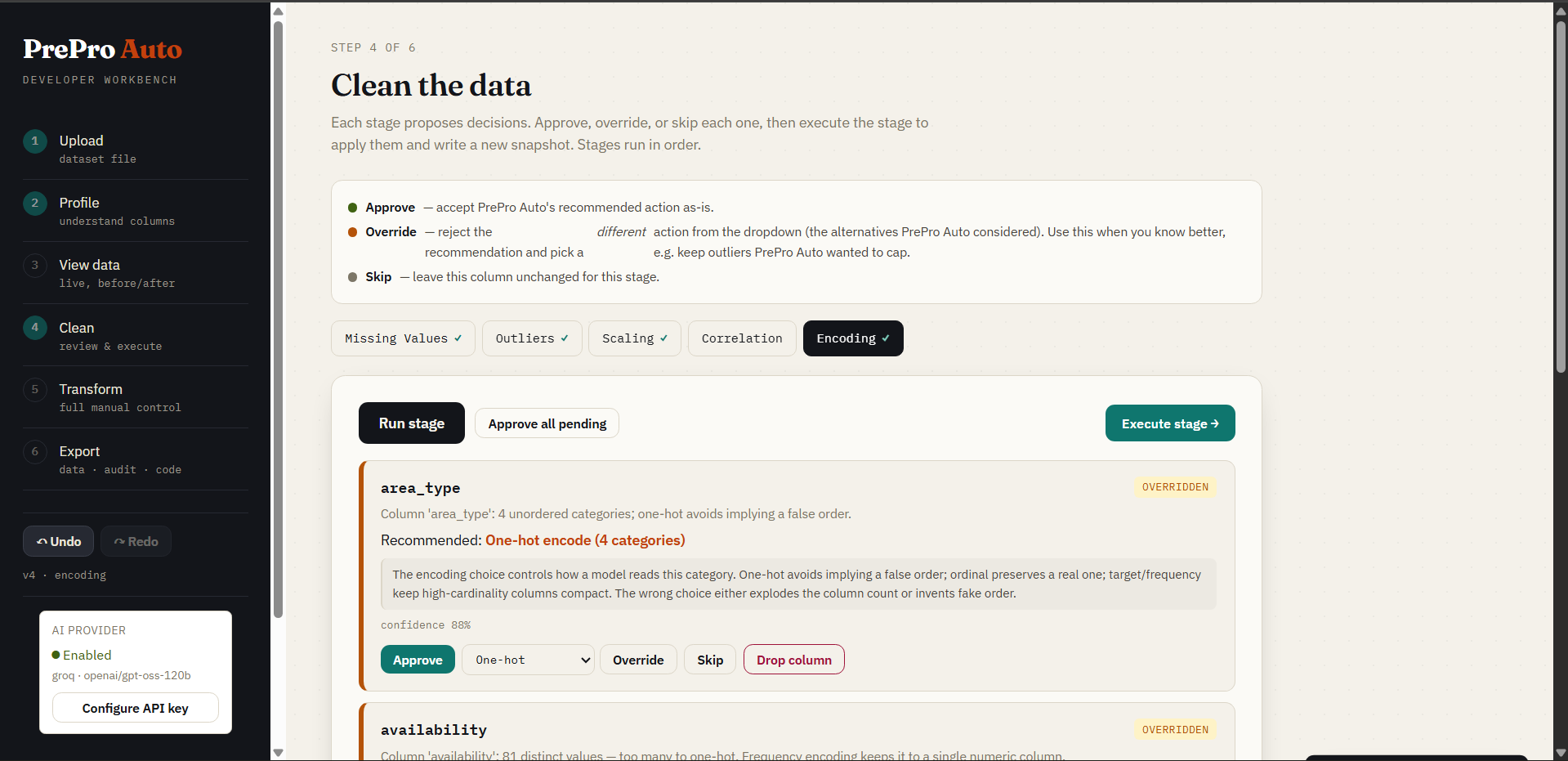Click the PrePro Auto logo
1568x761 pixels.
point(102,49)
